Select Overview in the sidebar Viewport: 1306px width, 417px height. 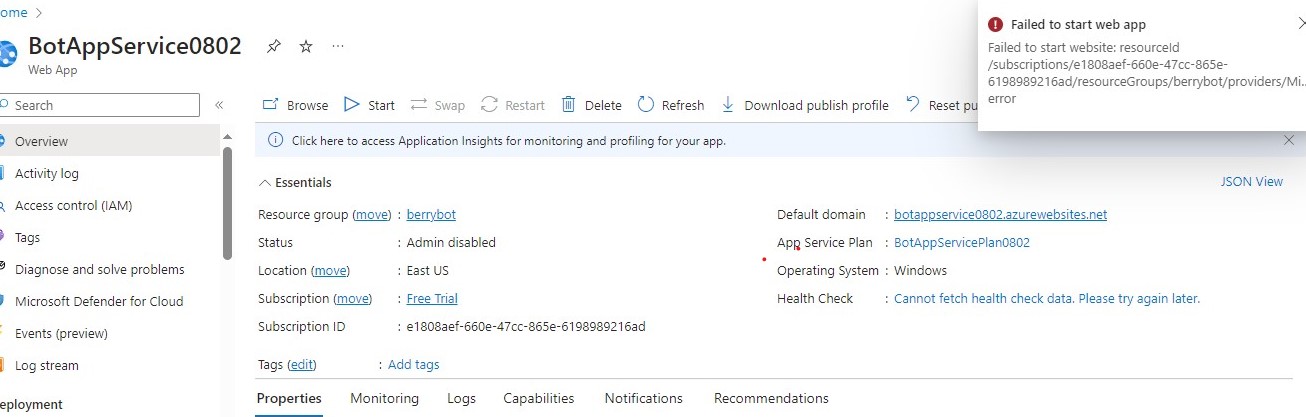(x=109, y=141)
